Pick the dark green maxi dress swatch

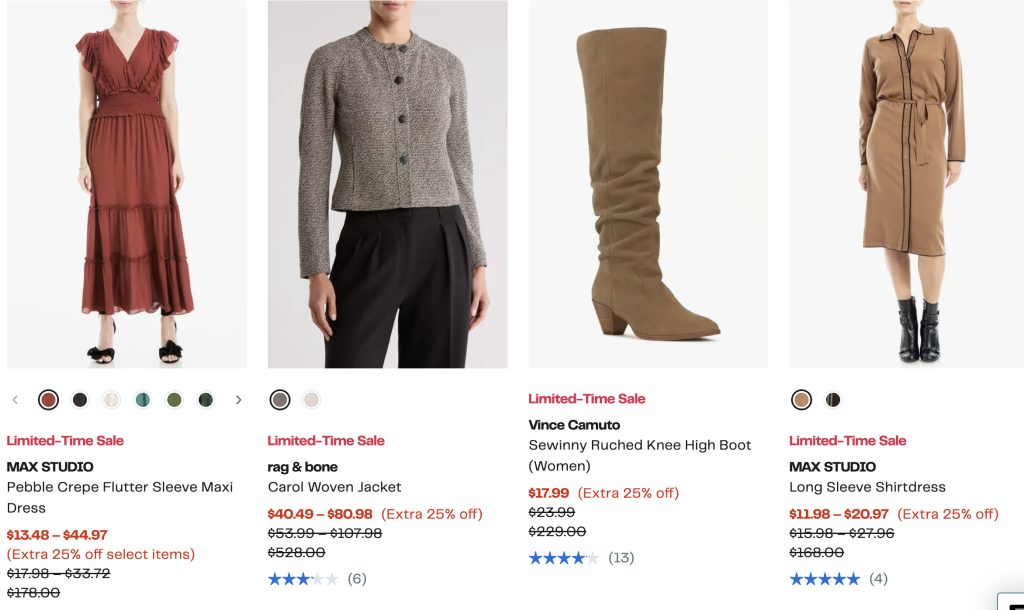pos(205,400)
